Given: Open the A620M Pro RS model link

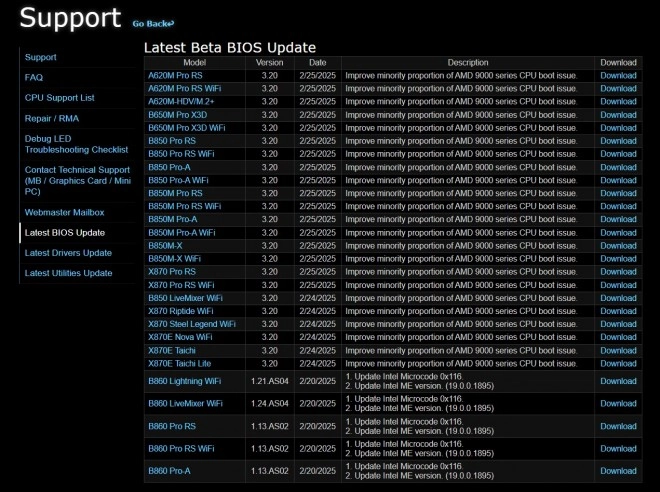Looking at the screenshot, I should click(x=175, y=76).
